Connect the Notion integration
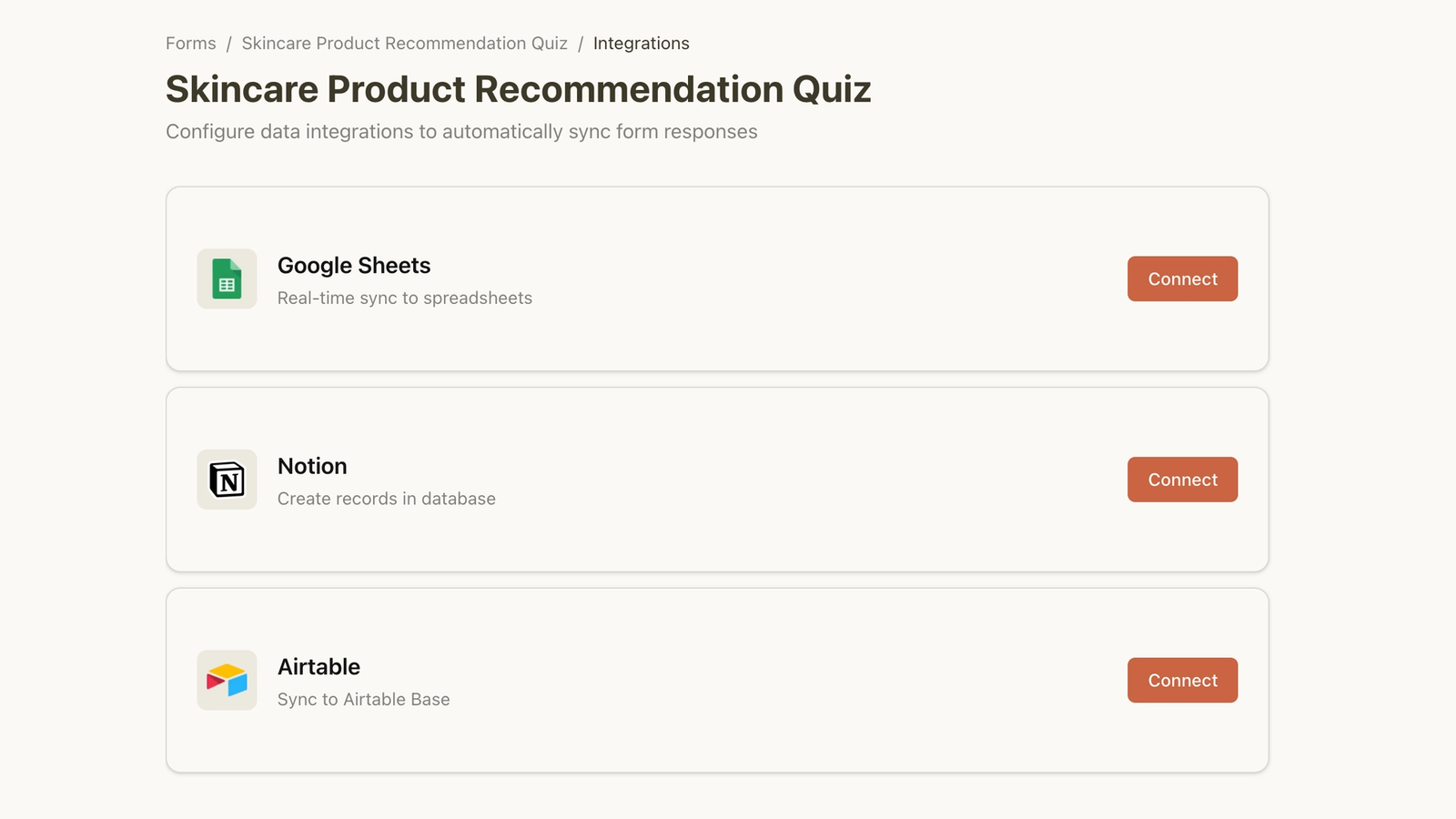 pos(1182,480)
